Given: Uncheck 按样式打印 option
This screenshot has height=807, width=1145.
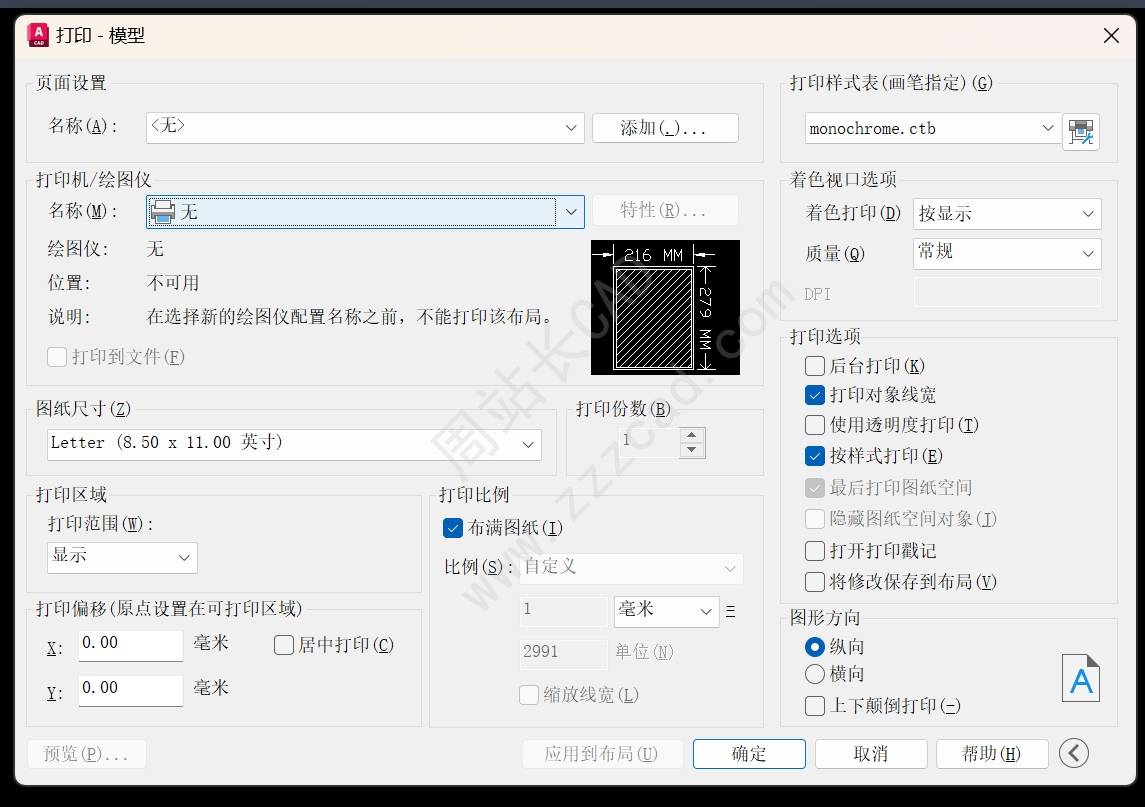Looking at the screenshot, I should (814, 456).
